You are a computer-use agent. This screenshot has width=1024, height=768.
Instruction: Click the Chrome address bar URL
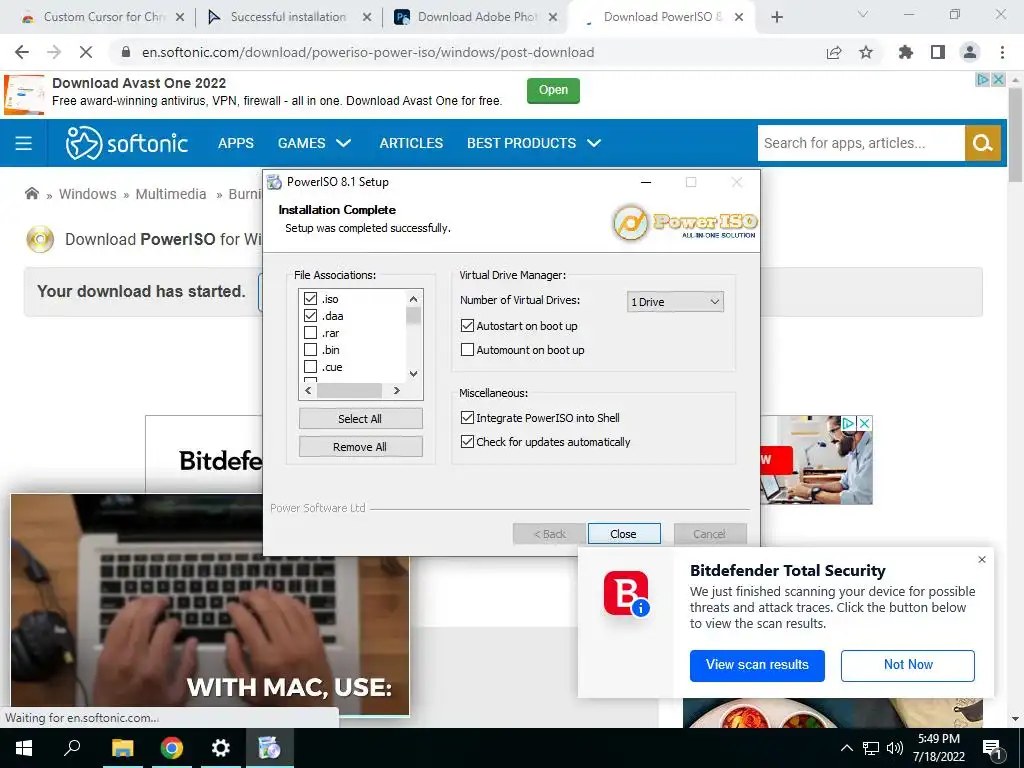[x=368, y=52]
